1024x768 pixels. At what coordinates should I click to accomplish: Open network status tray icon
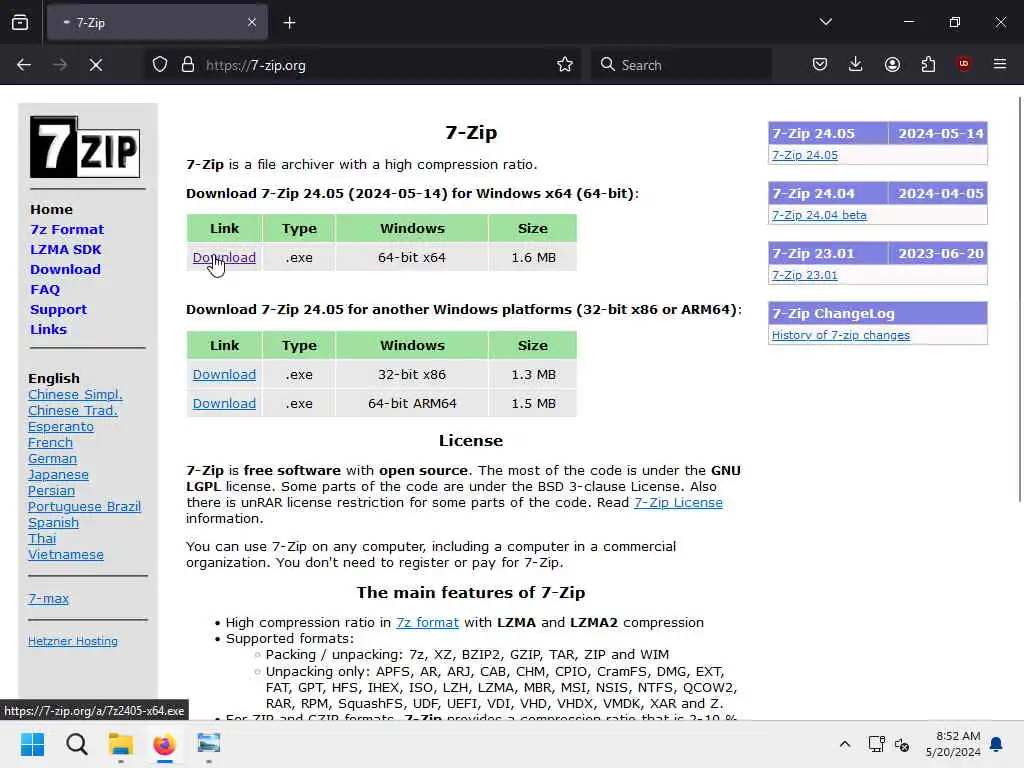click(876, 744)
